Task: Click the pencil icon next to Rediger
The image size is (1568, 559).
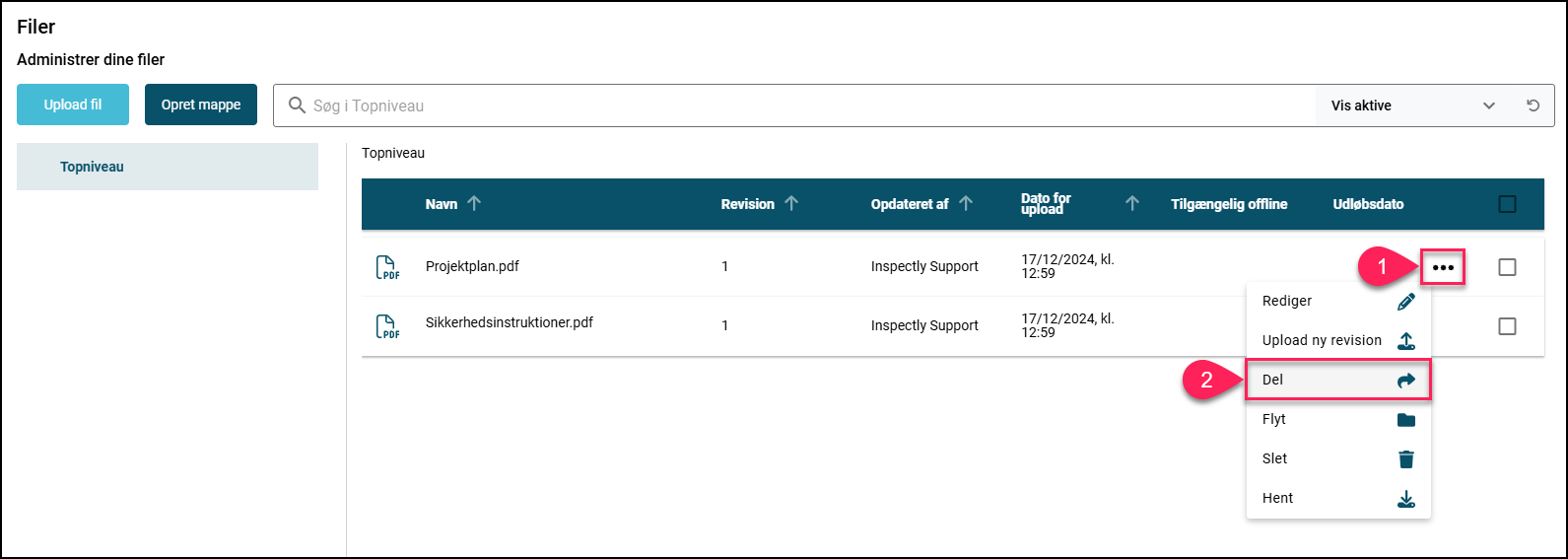Action: click(x=1406, y=301)
